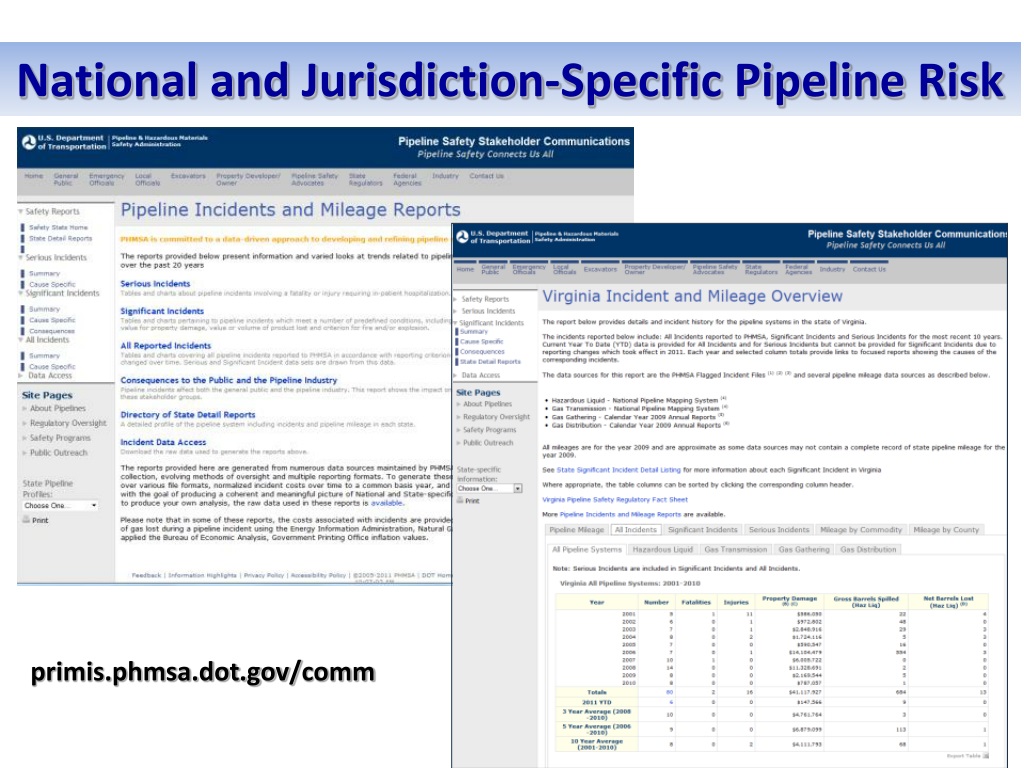Image resolution: width=1024 pixels, height=768 pixels.
Task: Expand Regulatory Oversight in the Mileage Reports page Site Pages
Action: [25, 423]
